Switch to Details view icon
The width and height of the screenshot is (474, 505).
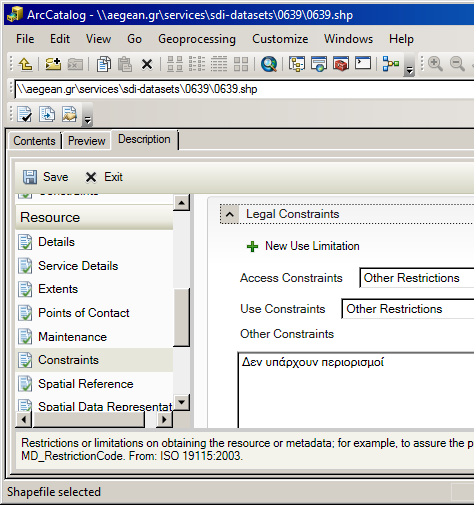(219, 64)
